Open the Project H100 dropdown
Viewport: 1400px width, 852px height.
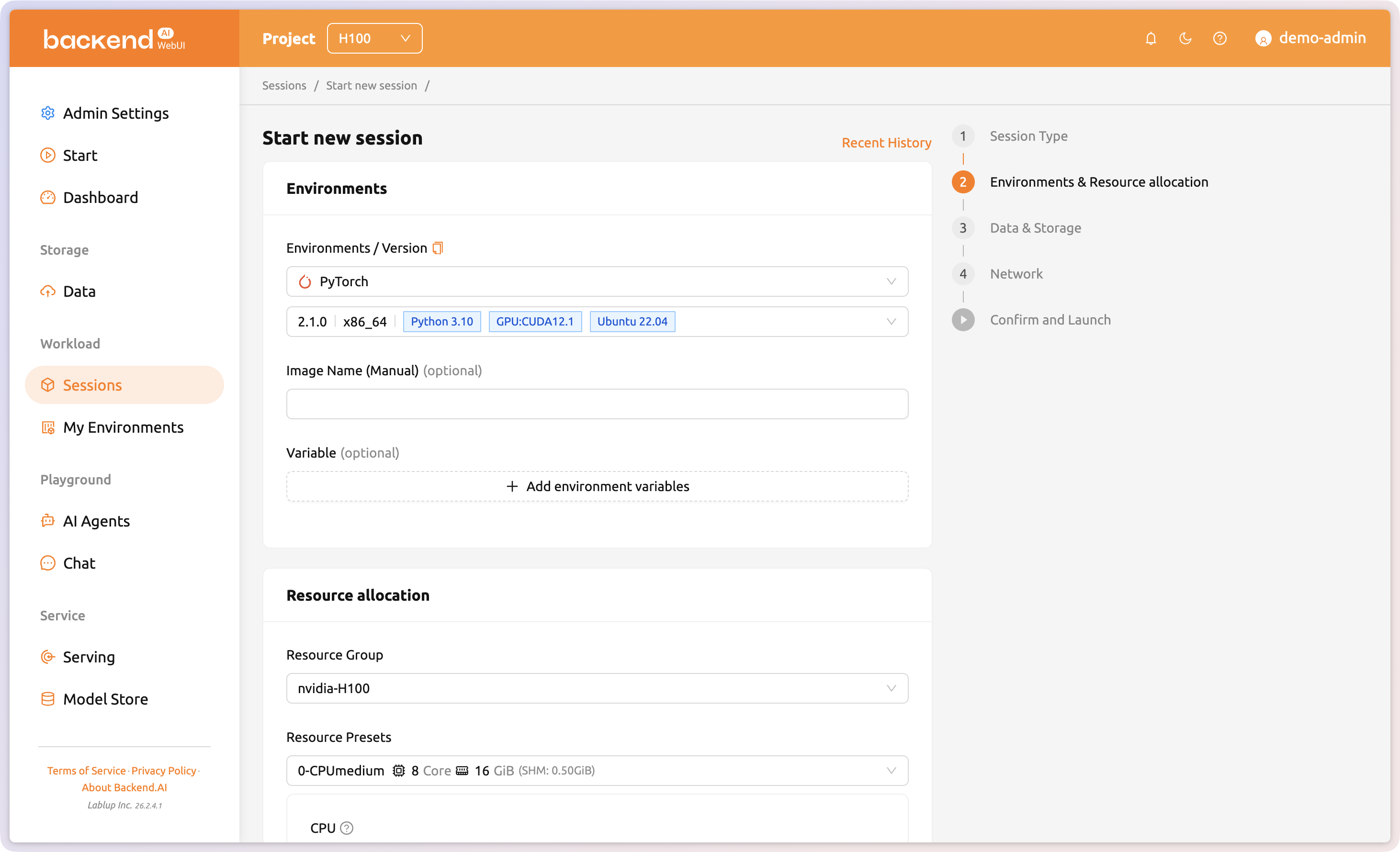(x=374, y=39)
